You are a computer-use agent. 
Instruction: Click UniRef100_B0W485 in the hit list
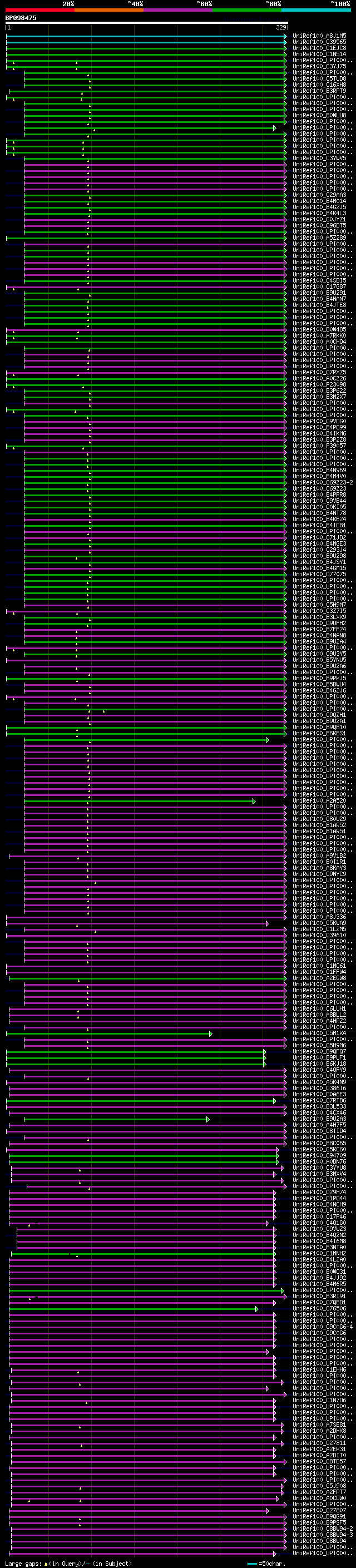[319, 330]
